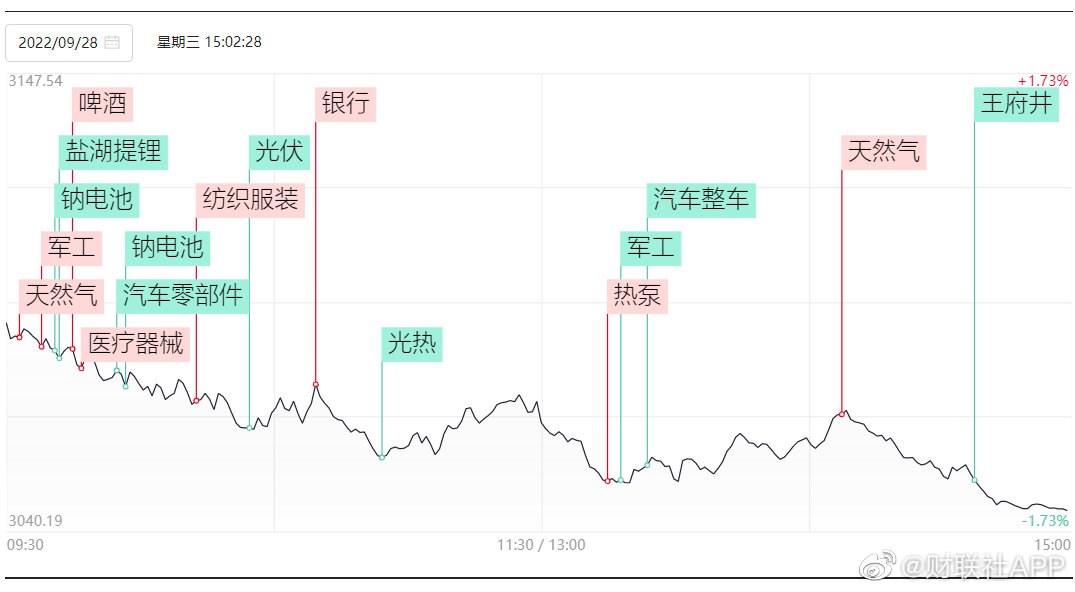Image resolution: width=1075 pixels, height=592 pixels.
Task: Open the 纺织服装 label
Action: [250, 200]
